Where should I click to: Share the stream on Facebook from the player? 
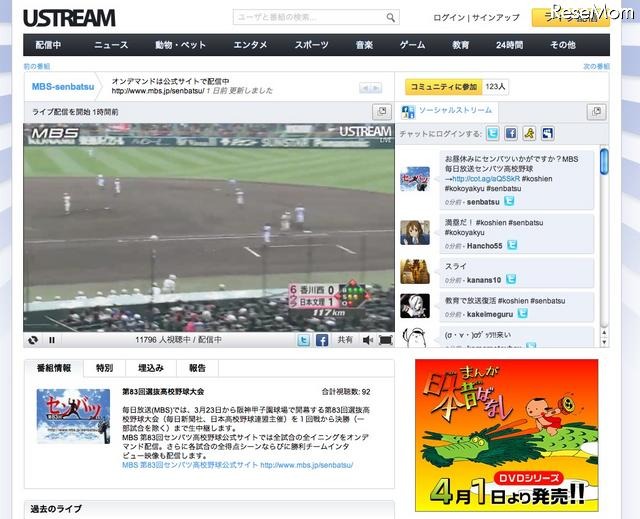tap(322, 339)
